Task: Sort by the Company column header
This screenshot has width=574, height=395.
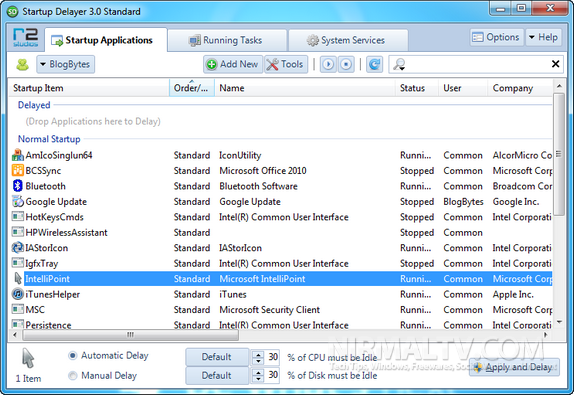Action: coord(520,88)
